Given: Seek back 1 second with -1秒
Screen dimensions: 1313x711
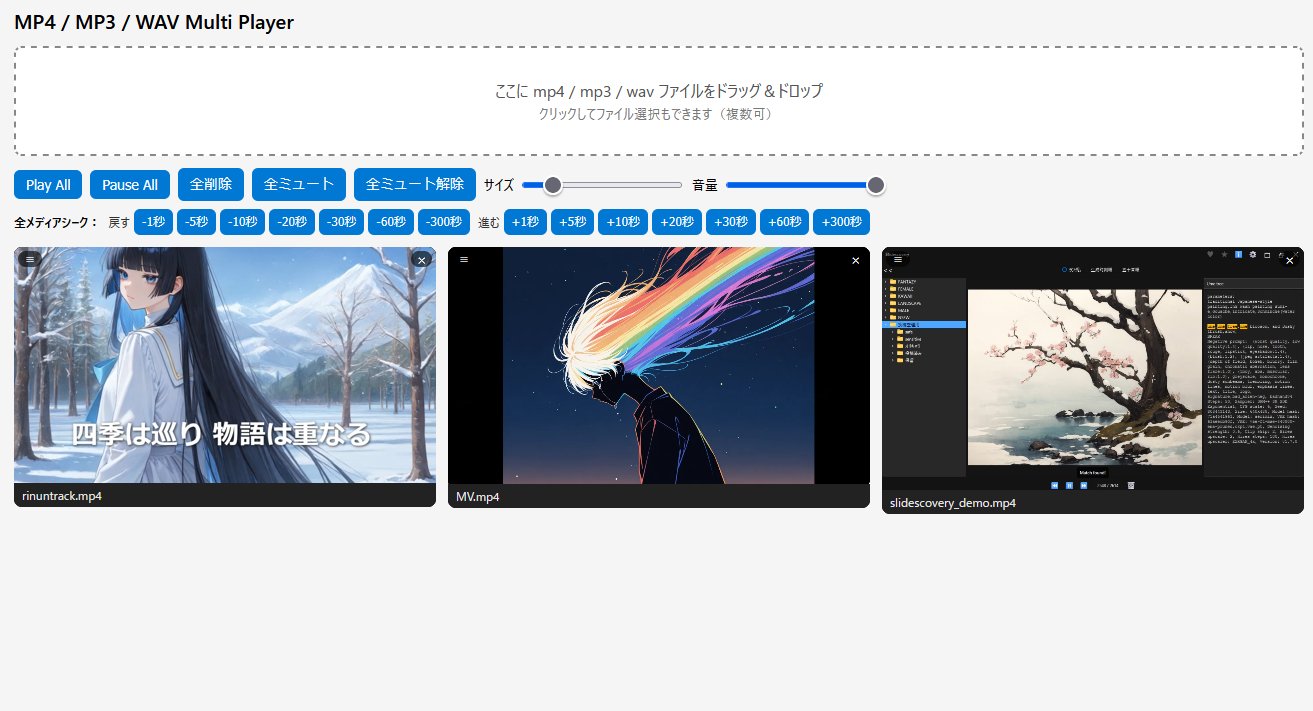Looking at the screenshot, I should click(x=153, y=222).
